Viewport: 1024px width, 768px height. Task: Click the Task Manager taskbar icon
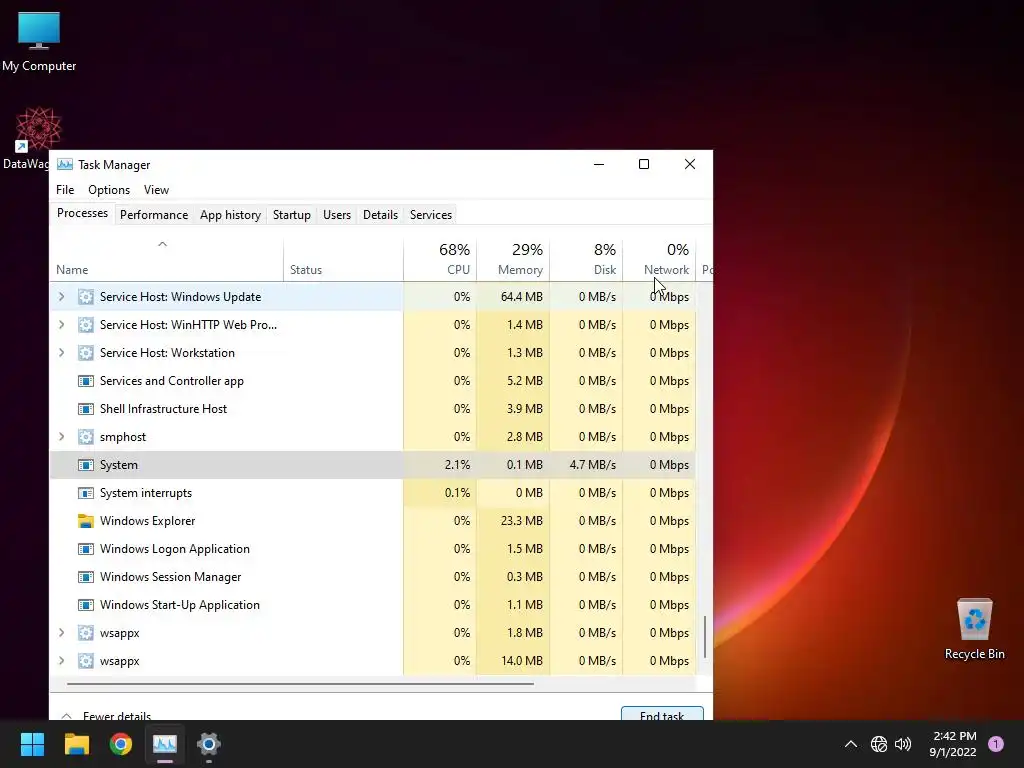click(x=165, y=744)
